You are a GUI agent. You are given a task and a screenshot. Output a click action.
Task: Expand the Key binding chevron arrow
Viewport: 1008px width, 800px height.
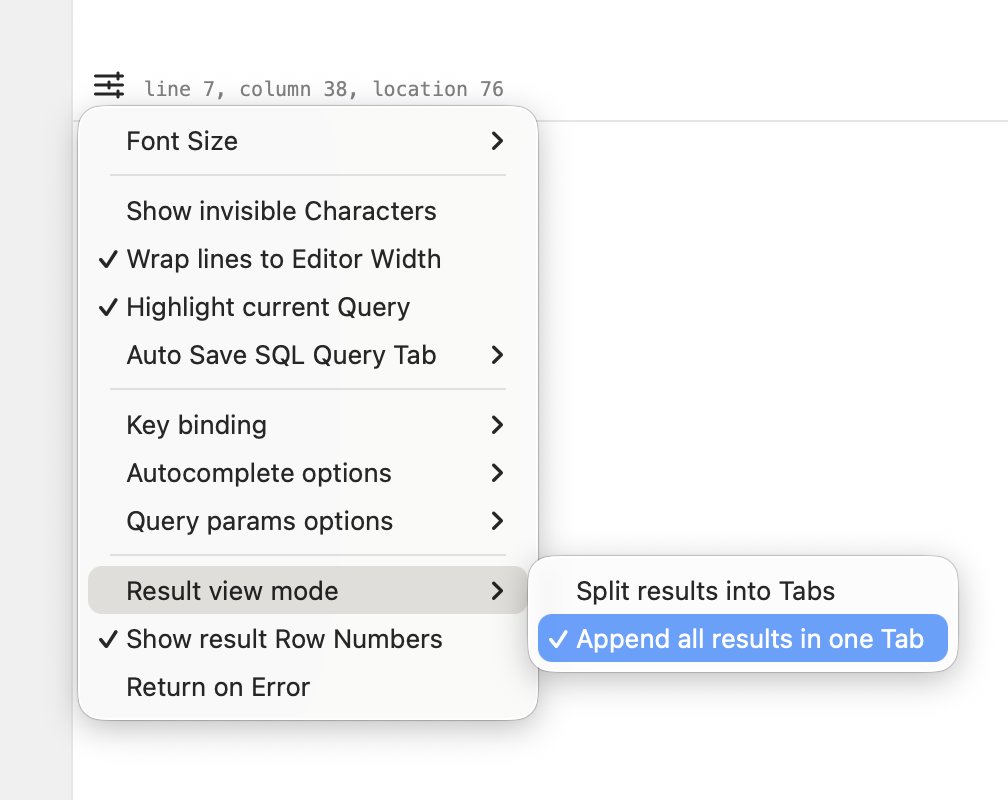coord(497,425)
